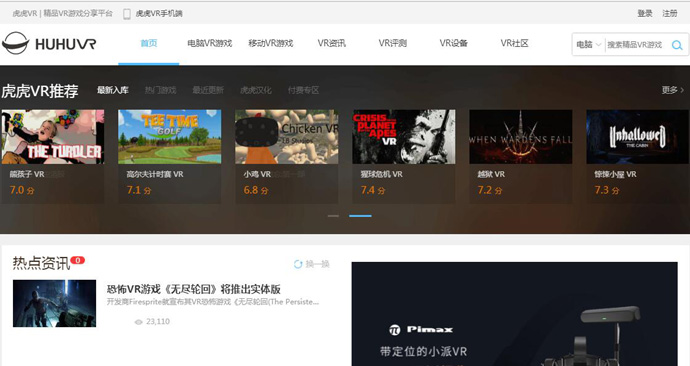Select the second carousel page indicator
The image size is (690, 366).
360,216
